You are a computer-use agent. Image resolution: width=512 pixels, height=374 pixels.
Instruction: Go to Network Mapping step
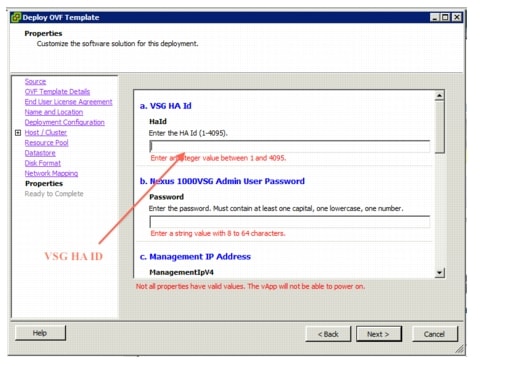[x=51, y=173]
